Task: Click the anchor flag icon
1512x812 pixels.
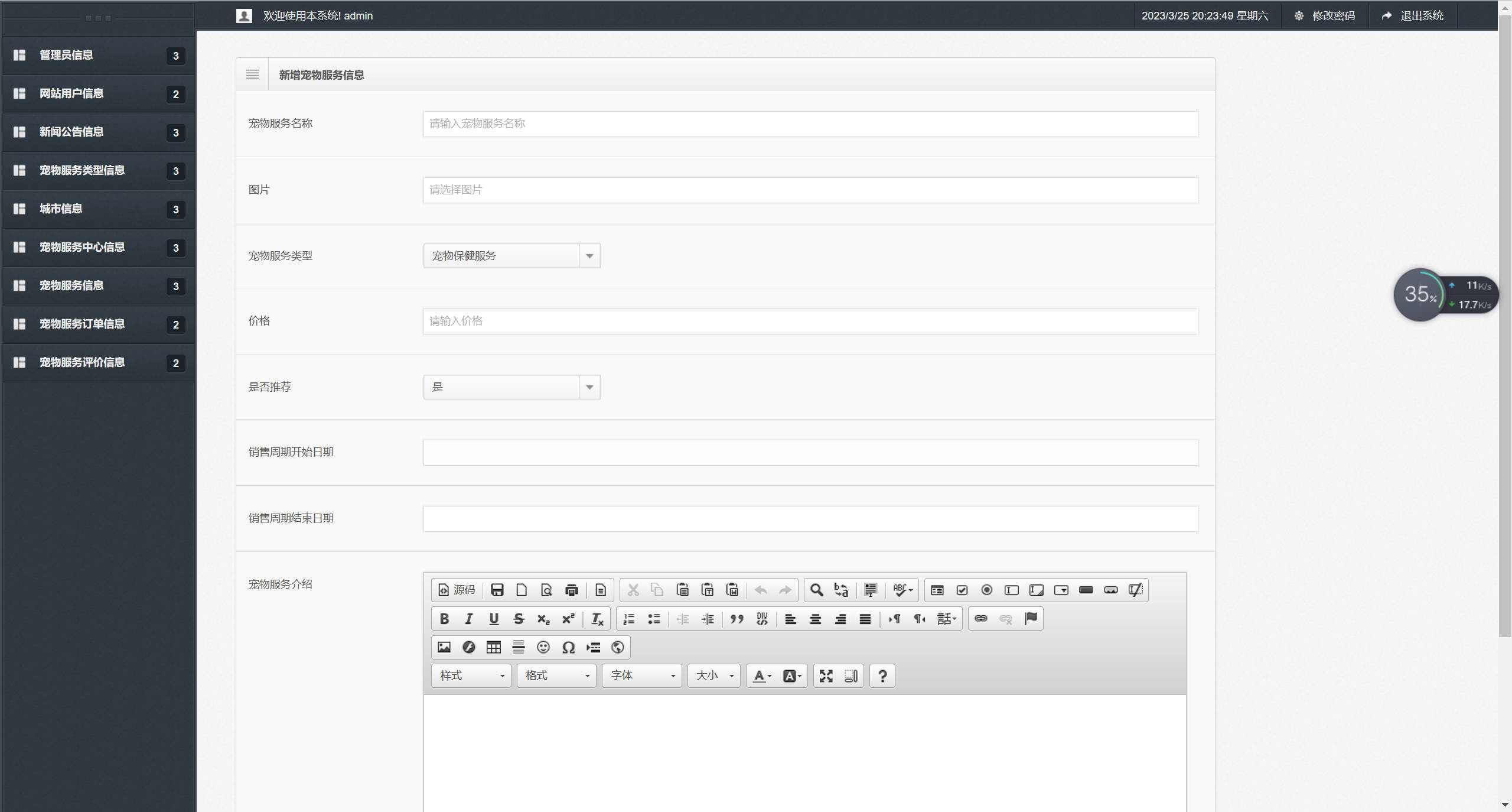Action: (x=1031, y=619)
